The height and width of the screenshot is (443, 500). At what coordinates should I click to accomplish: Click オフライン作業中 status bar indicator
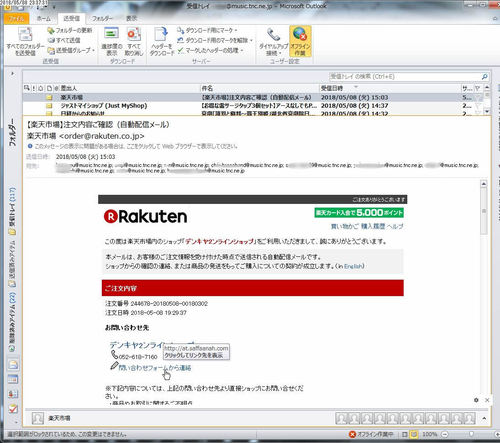pyautogui.click(x=371, y=434)
